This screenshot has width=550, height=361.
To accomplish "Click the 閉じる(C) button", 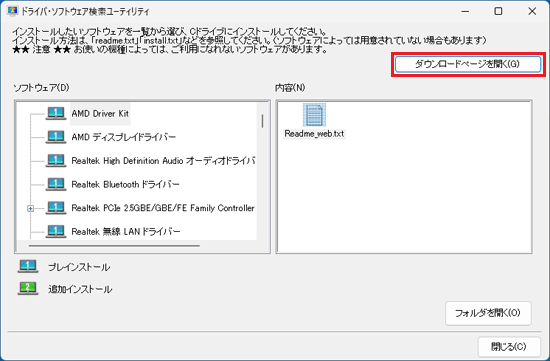I will 509,347.
